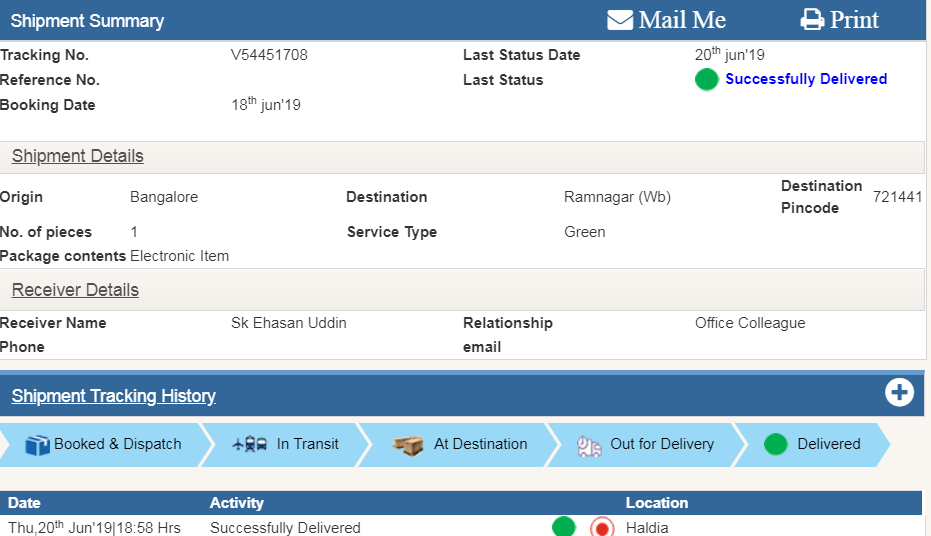This screenshot has width=931, height=536.
Task: Click the green Delivered stage circle icon
Action: [x=776, y=444]
